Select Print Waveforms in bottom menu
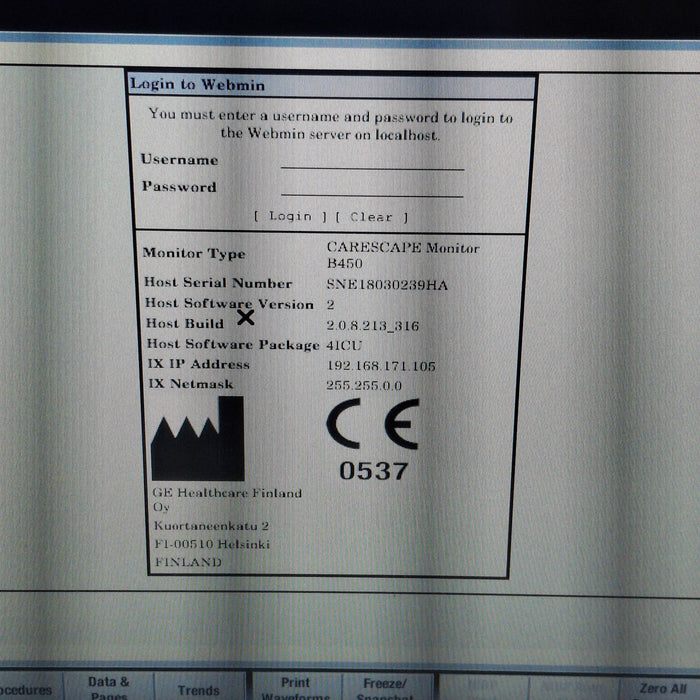The image size is (700, 700). click(296, 687)
